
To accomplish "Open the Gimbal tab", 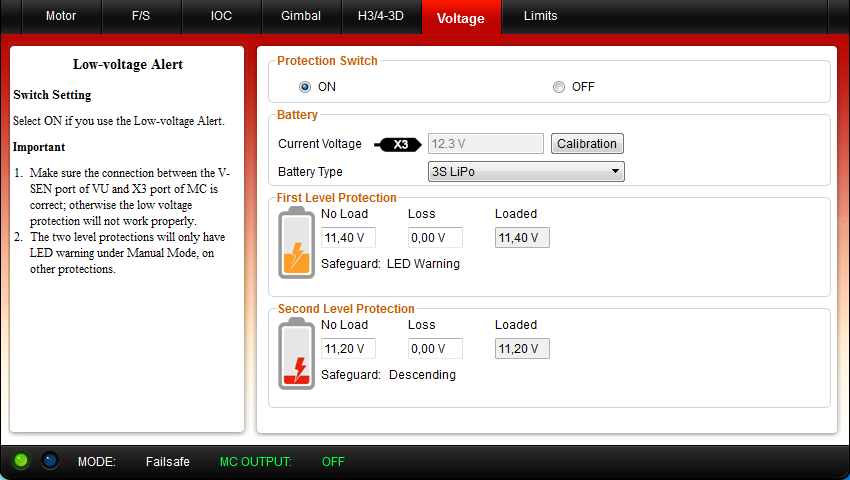I will coord(301,17).
